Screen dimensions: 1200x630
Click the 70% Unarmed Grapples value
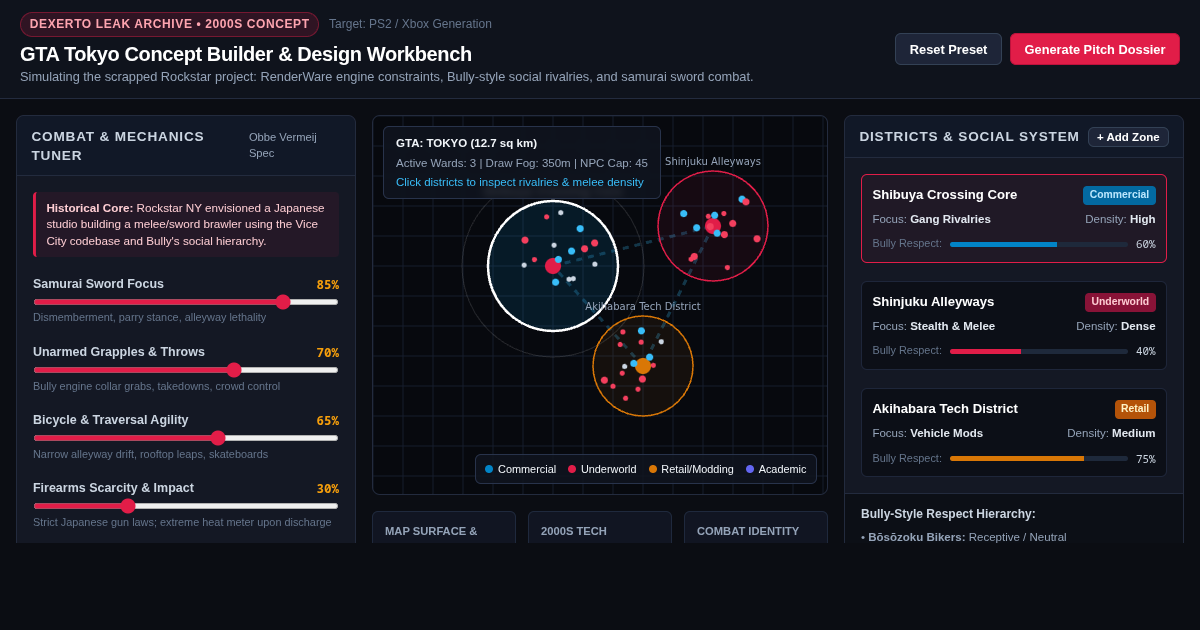pos(328,352)
